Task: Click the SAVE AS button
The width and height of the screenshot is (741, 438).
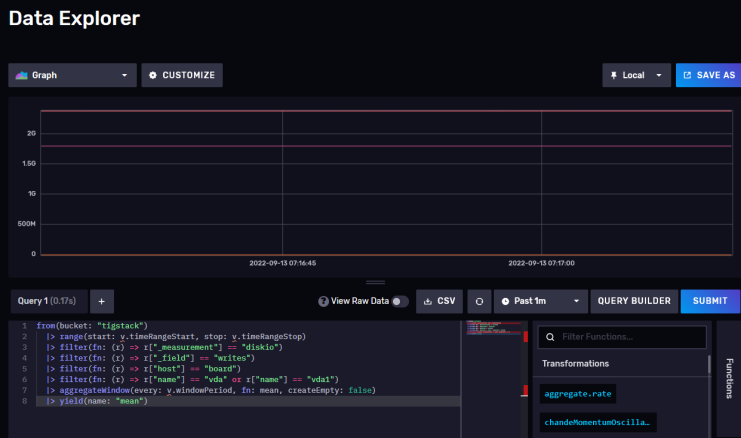Action: (708, 75)
